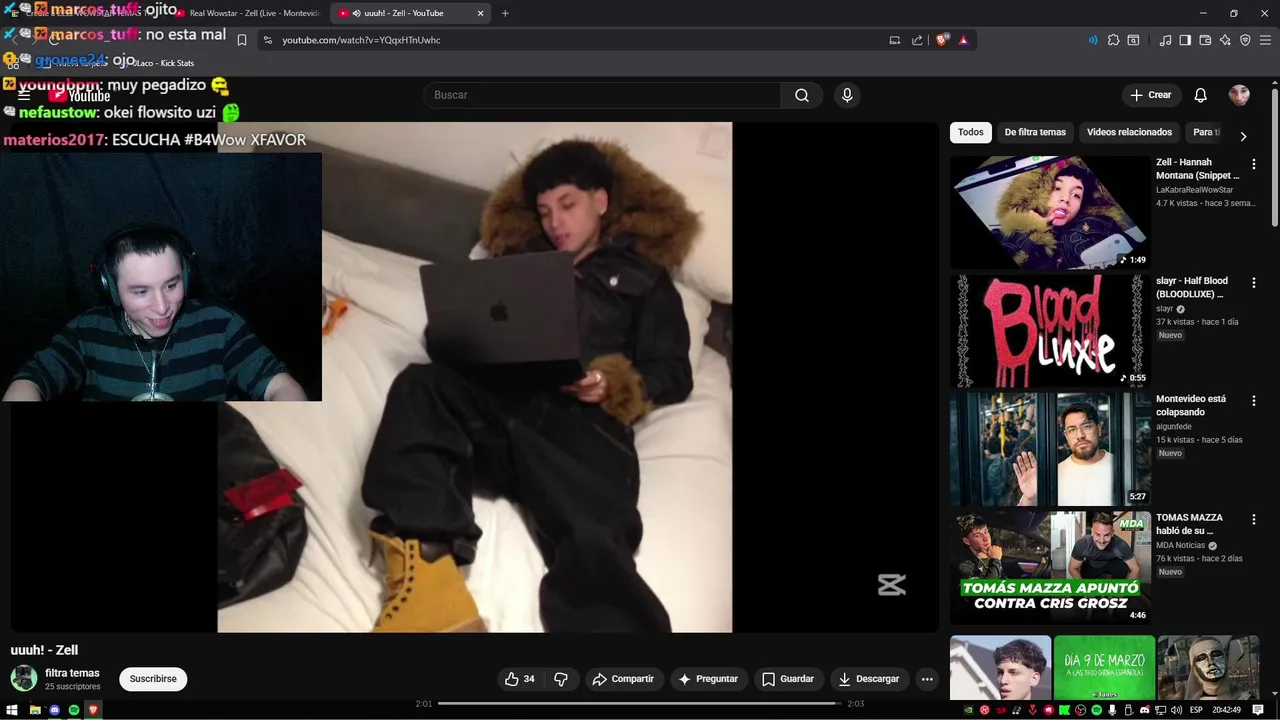Open options menu for Montevideo está colapsando video
The height and width of the screenshot is (720, 1280).
pyautogui.click(x=1253, y=401)
